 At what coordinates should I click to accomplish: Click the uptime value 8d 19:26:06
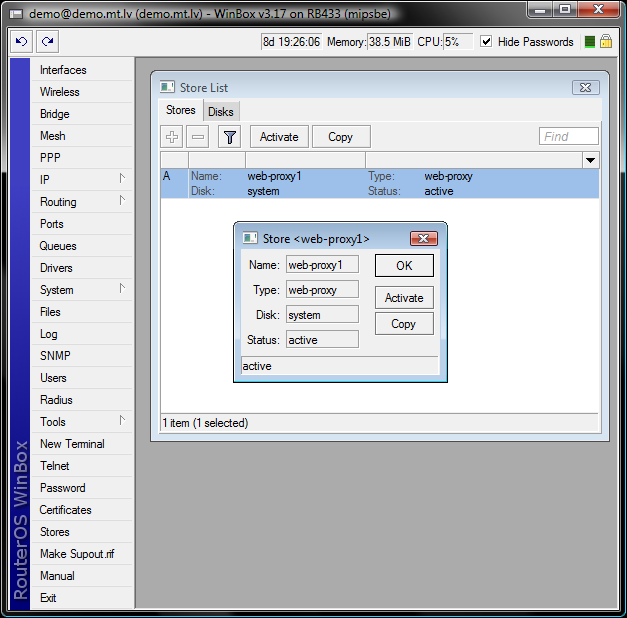tap(292, 42)
